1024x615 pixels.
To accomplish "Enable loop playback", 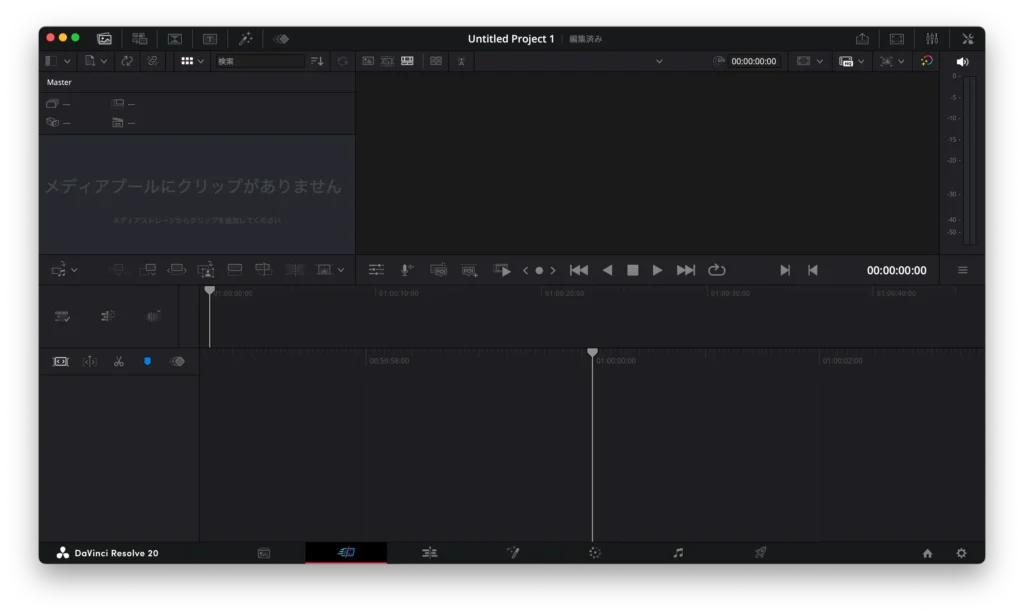I will (715, 269).
